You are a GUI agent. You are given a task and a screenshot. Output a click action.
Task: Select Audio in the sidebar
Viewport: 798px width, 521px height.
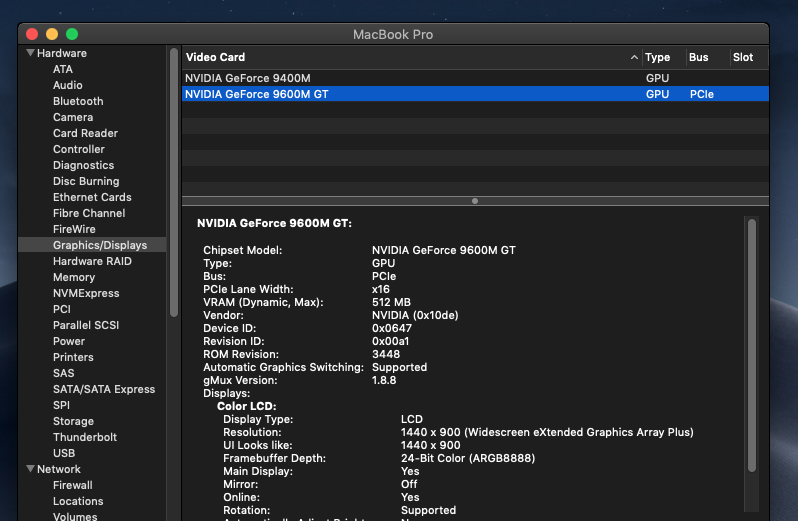click(68, 85)
